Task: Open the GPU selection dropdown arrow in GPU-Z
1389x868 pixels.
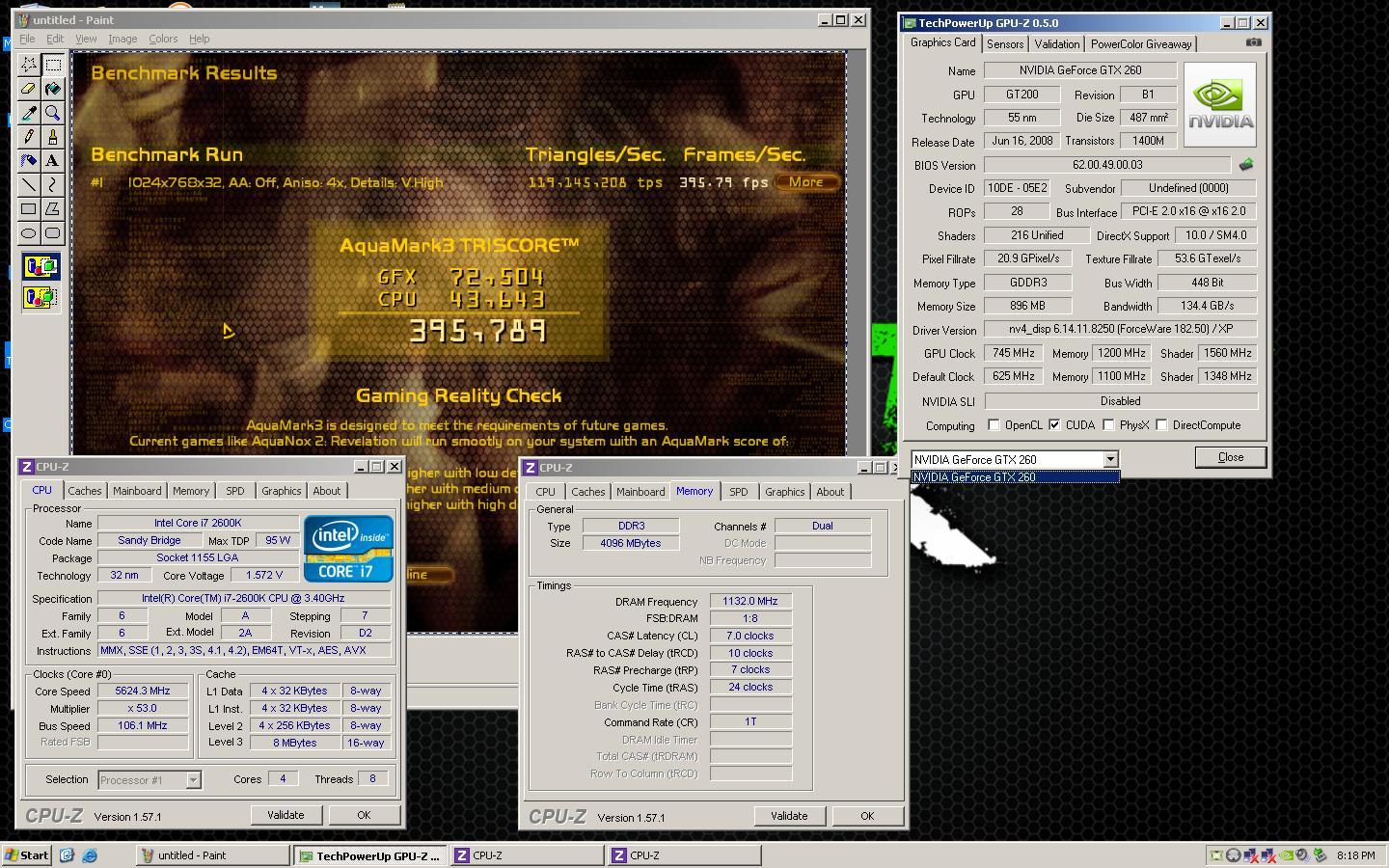Action: point(1110,459)
